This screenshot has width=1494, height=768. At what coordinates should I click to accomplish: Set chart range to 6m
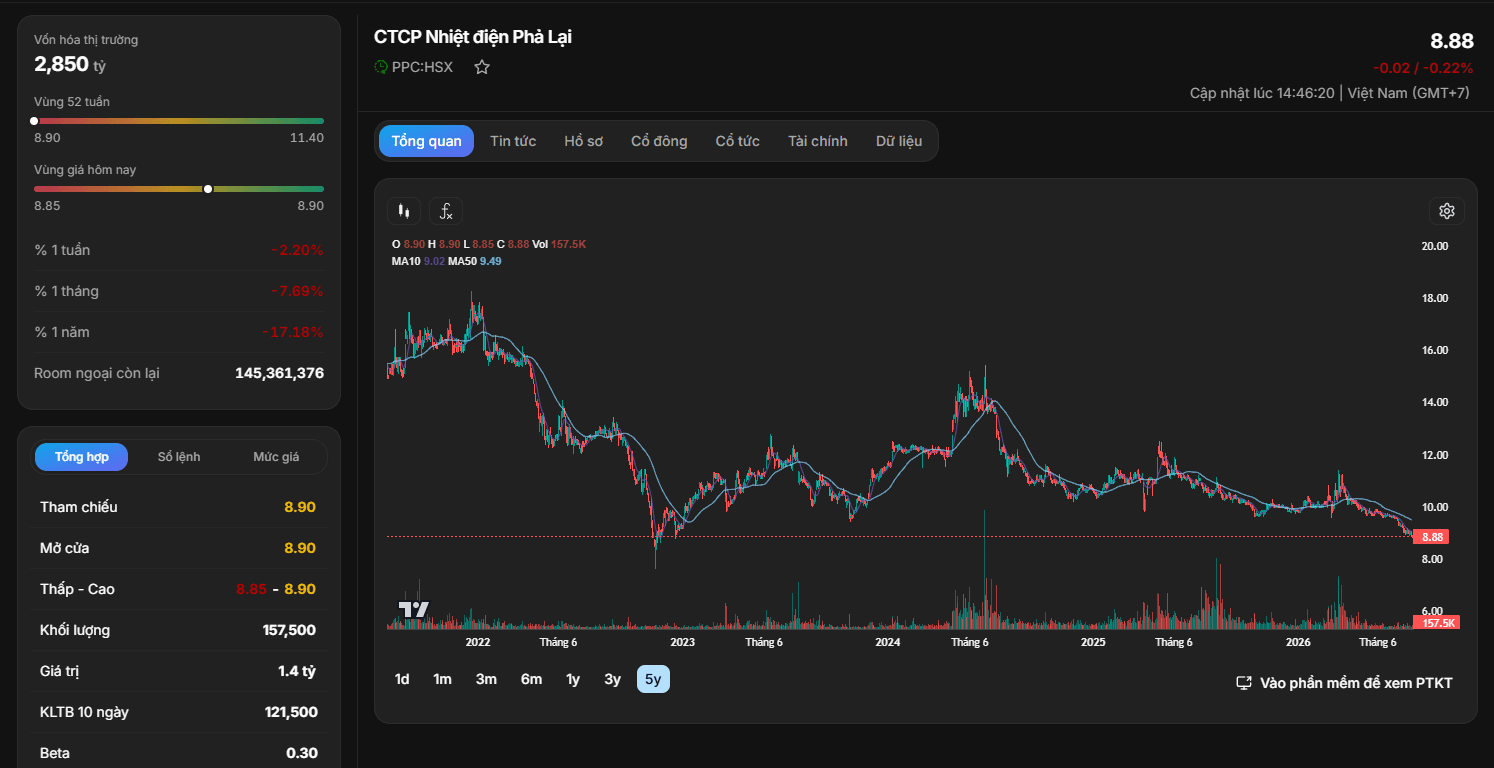click(531, 679)
